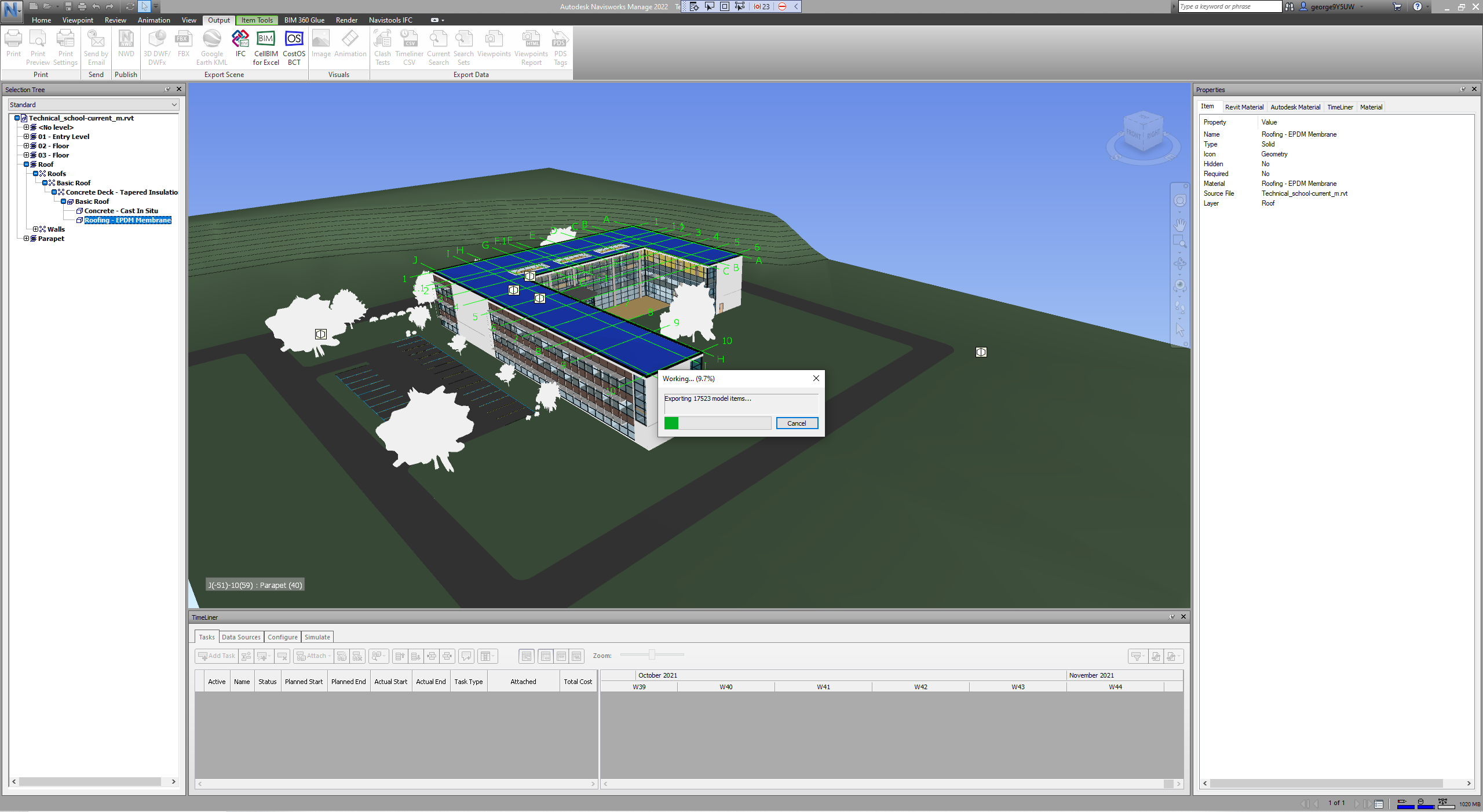This screenshot has width=1483, height=812.
Task: Click the TimeLiner Zoom slider
Action: [x=652, y=655]
